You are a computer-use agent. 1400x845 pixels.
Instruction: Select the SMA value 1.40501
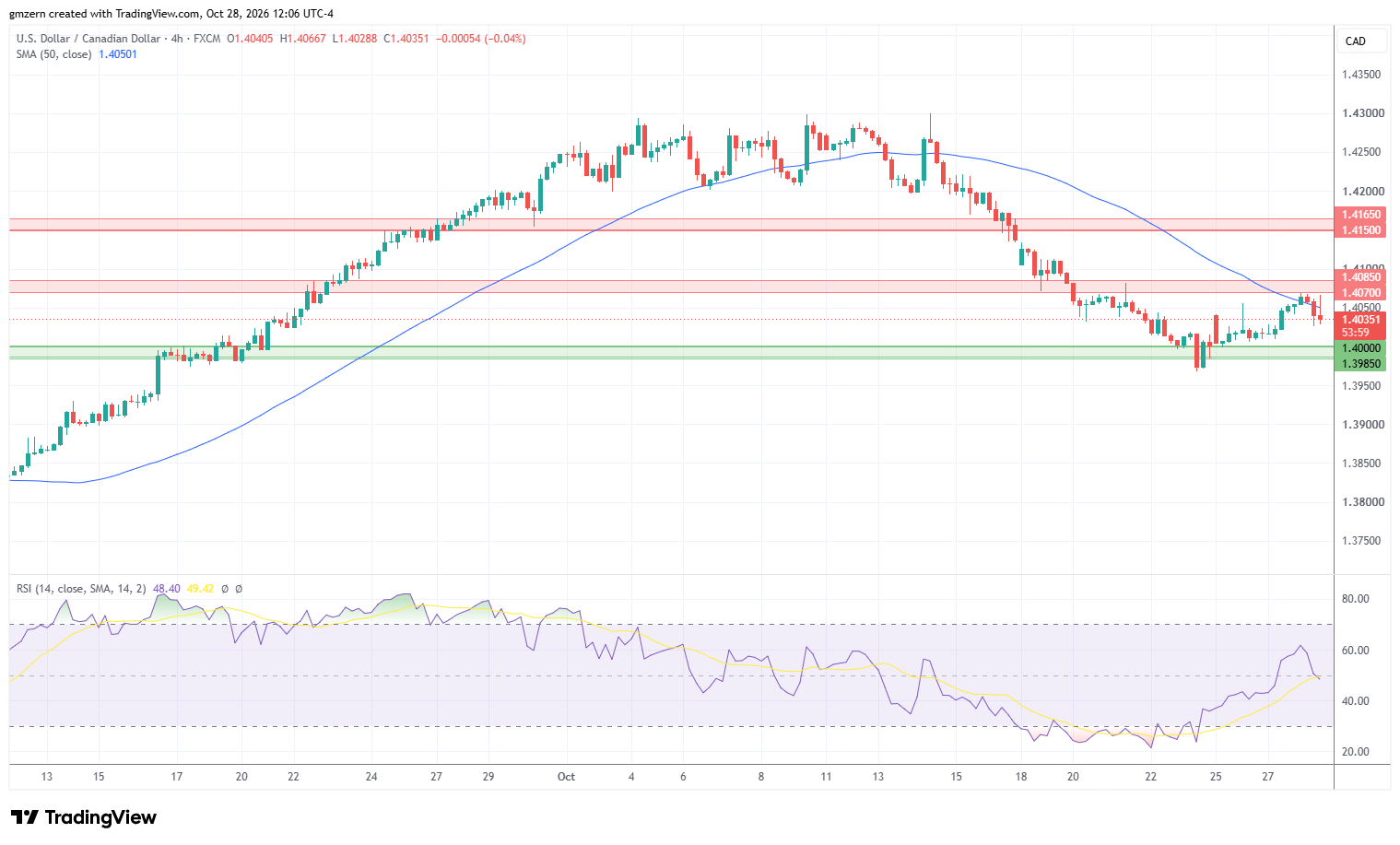[x=118, y=54]
